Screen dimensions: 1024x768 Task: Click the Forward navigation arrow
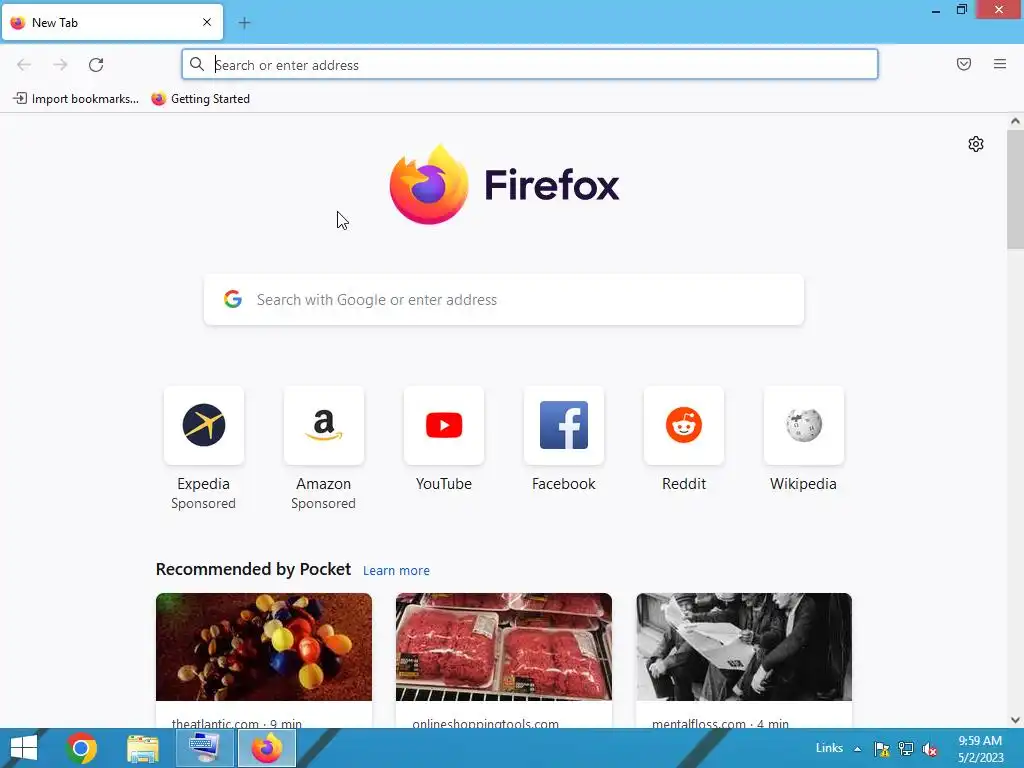(x=60, y=65)
